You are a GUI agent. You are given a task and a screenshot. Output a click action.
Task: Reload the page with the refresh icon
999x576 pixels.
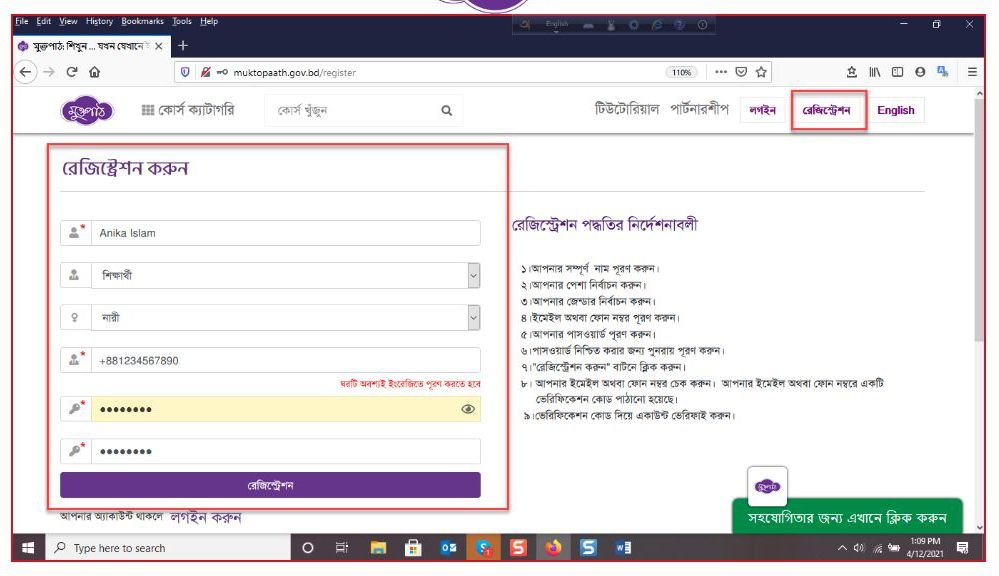click(72, 72)
